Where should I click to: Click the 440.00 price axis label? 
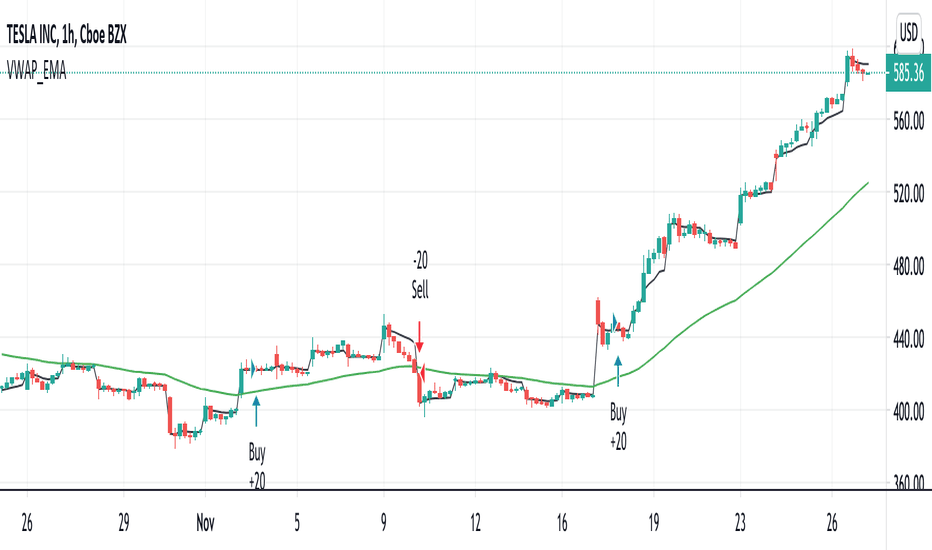pos(909,339)
